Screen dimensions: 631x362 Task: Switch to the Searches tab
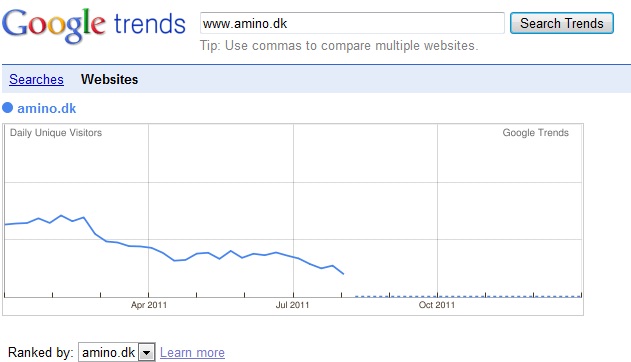pos(36,79)
